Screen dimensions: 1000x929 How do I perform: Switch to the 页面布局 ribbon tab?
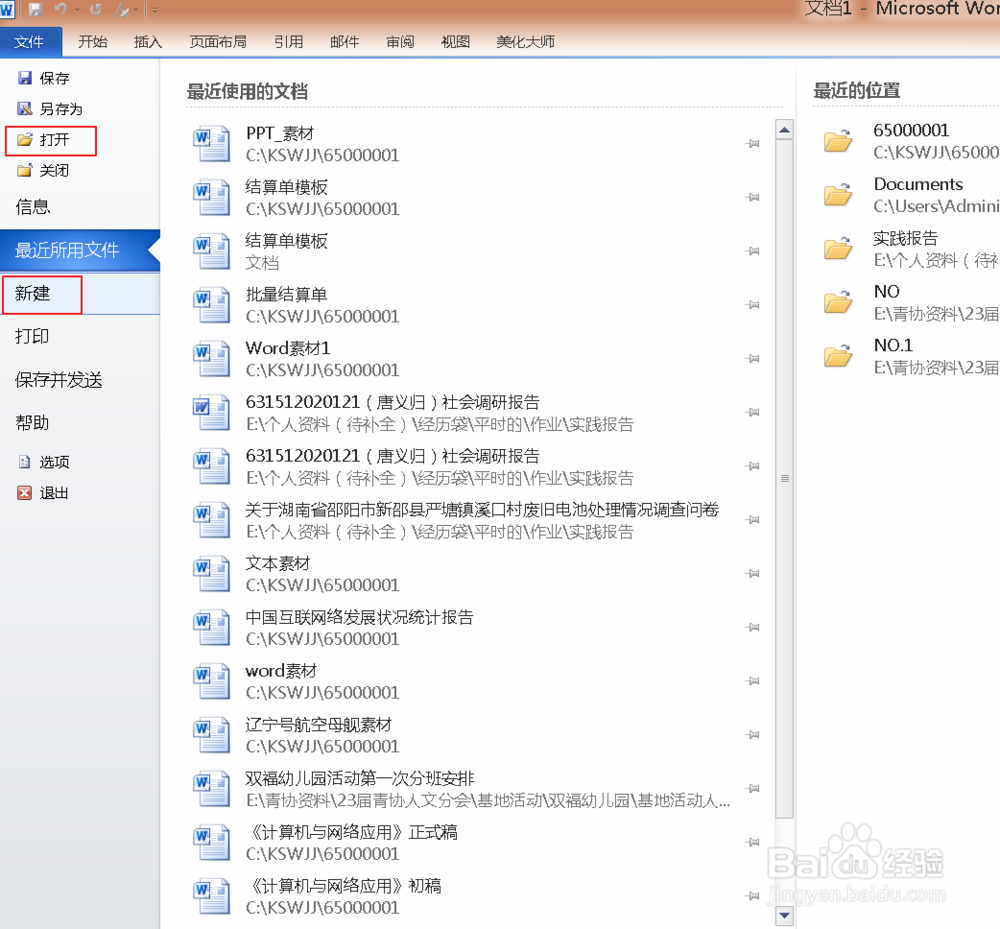pos(218,42)
